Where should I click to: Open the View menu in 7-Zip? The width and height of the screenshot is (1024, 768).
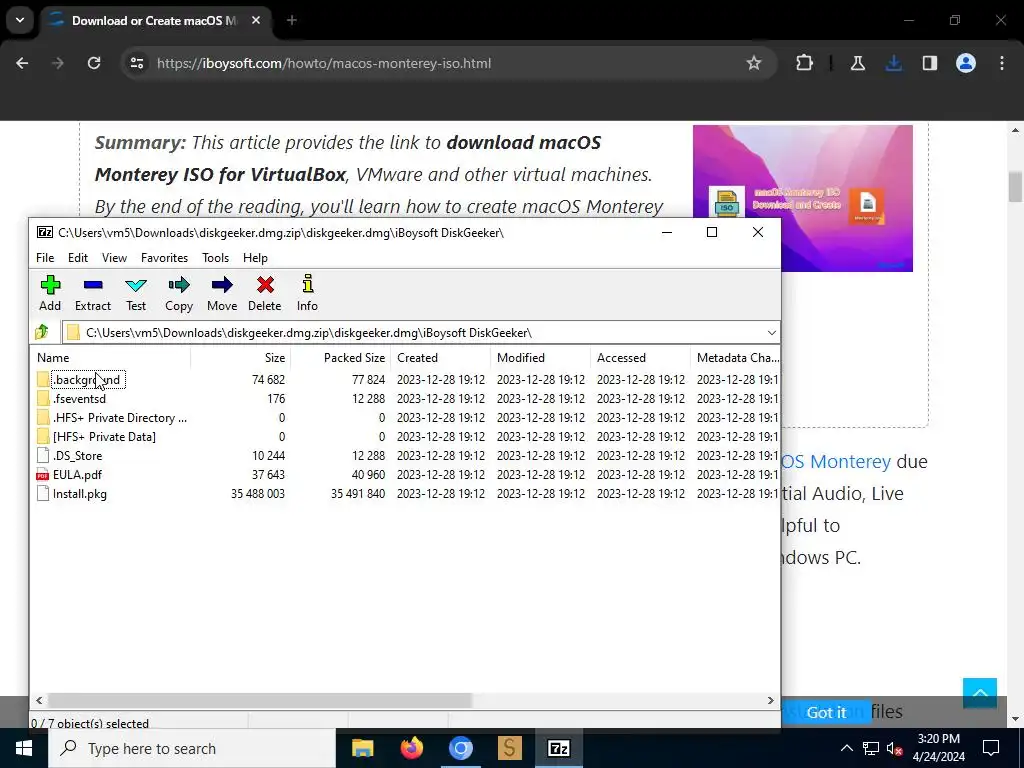[114, 258]
